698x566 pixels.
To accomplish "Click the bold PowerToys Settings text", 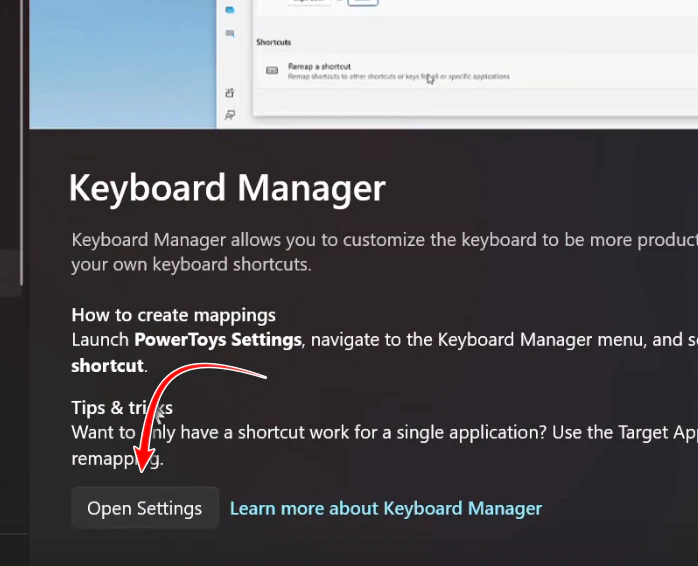I will coord(218,340).
